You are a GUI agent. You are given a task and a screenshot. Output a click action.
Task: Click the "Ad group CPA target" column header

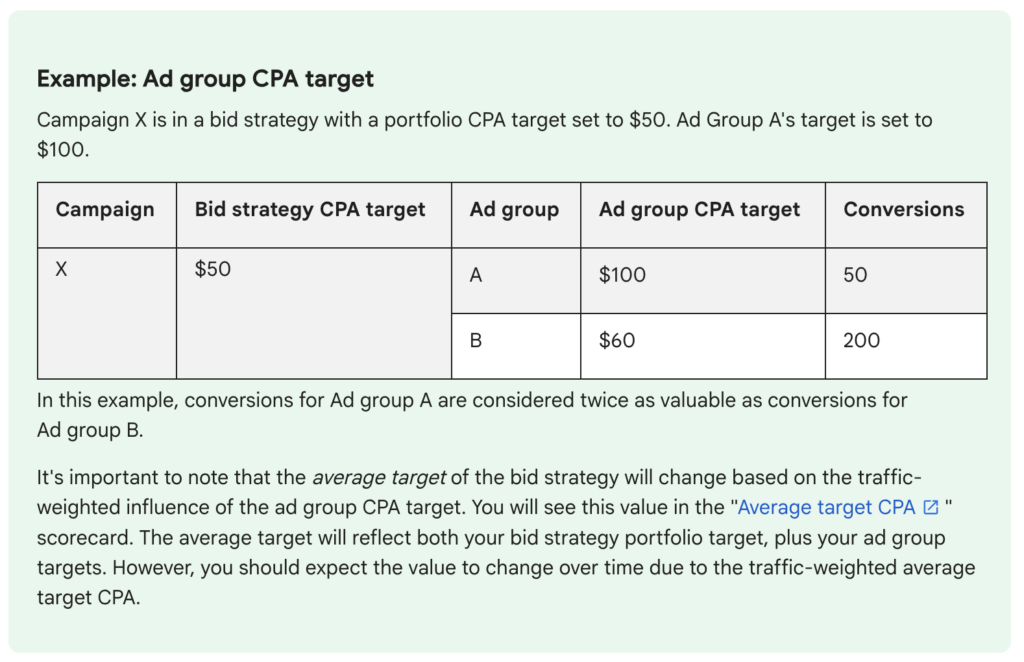click(x=699, y=209)
